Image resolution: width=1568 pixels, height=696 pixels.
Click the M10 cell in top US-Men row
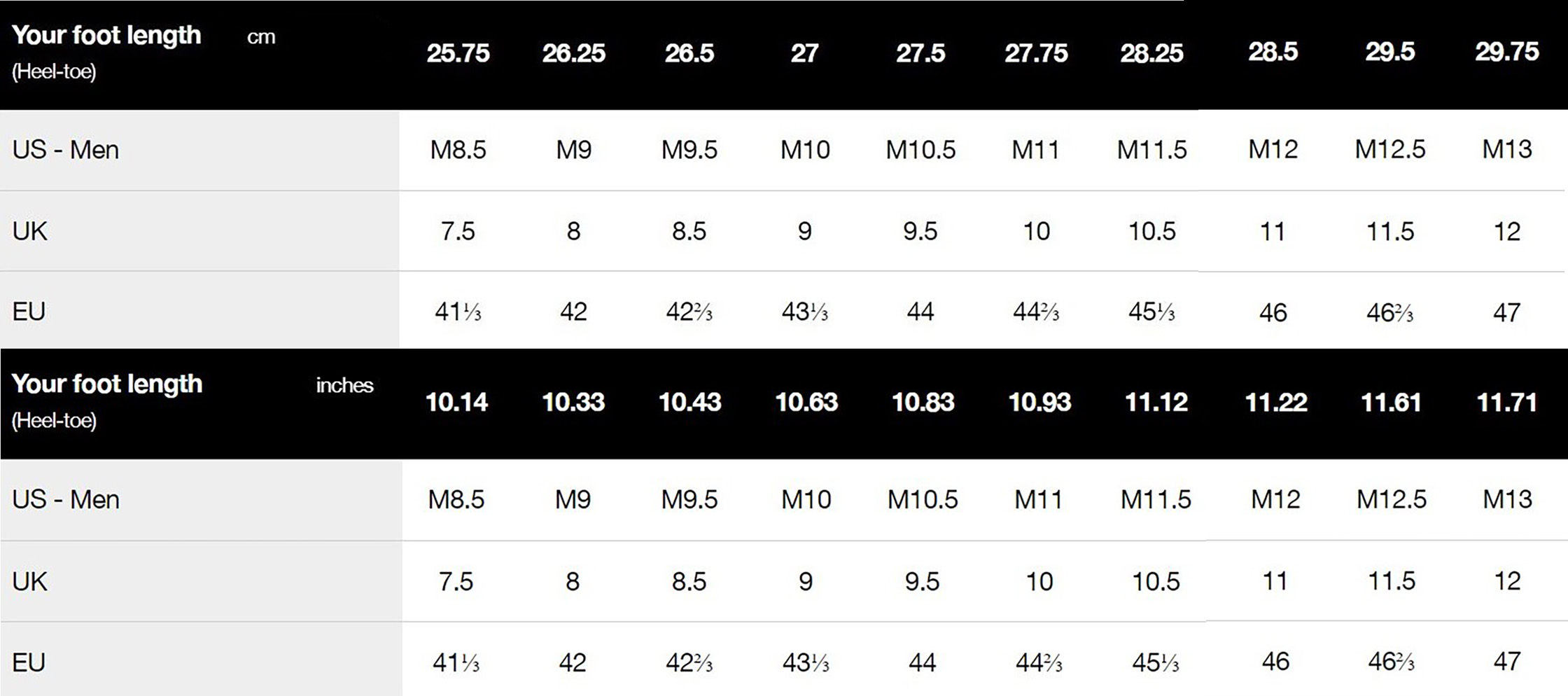[x=805, y=150]
